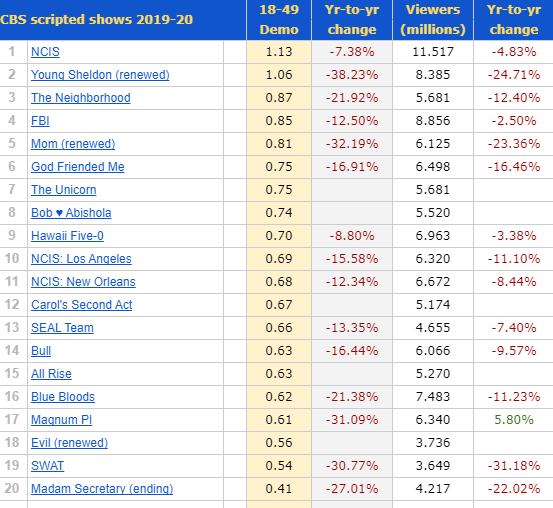Select Mom demo change -32.19%
Screen dimensions: 553x508
tap(352, 144)
